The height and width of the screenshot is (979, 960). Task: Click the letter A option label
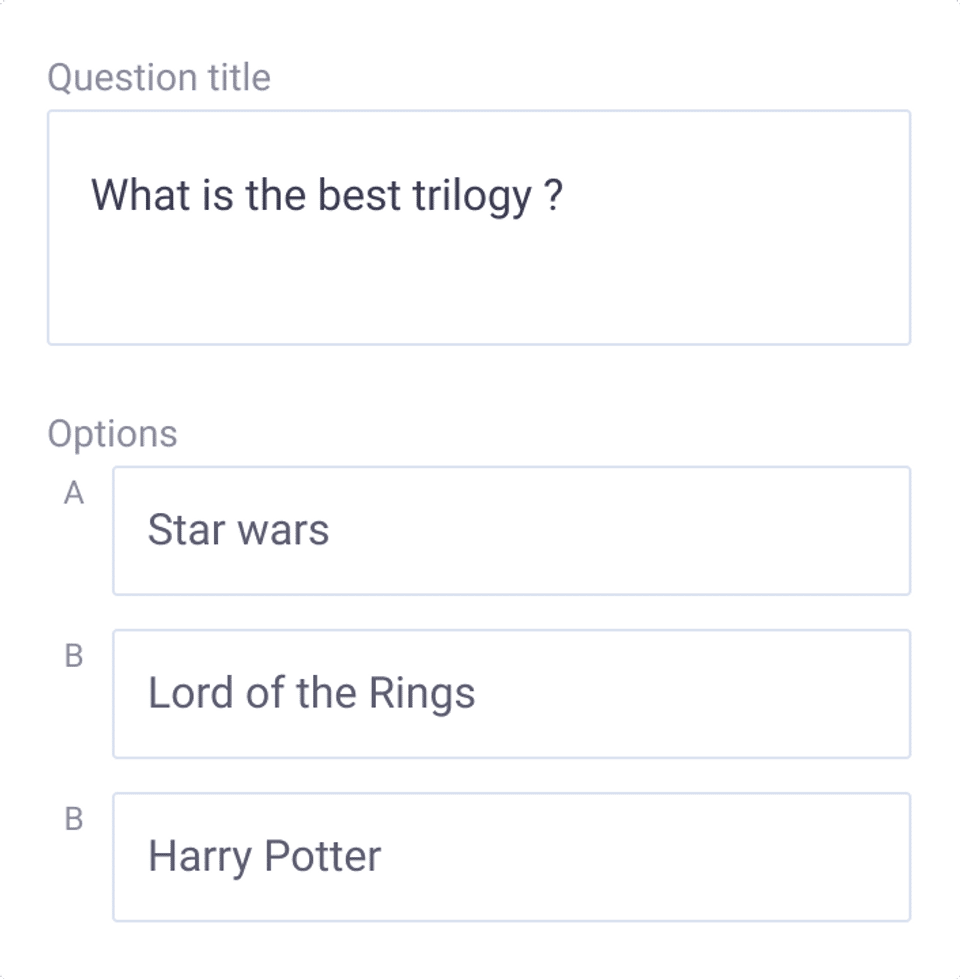point(73,494)
